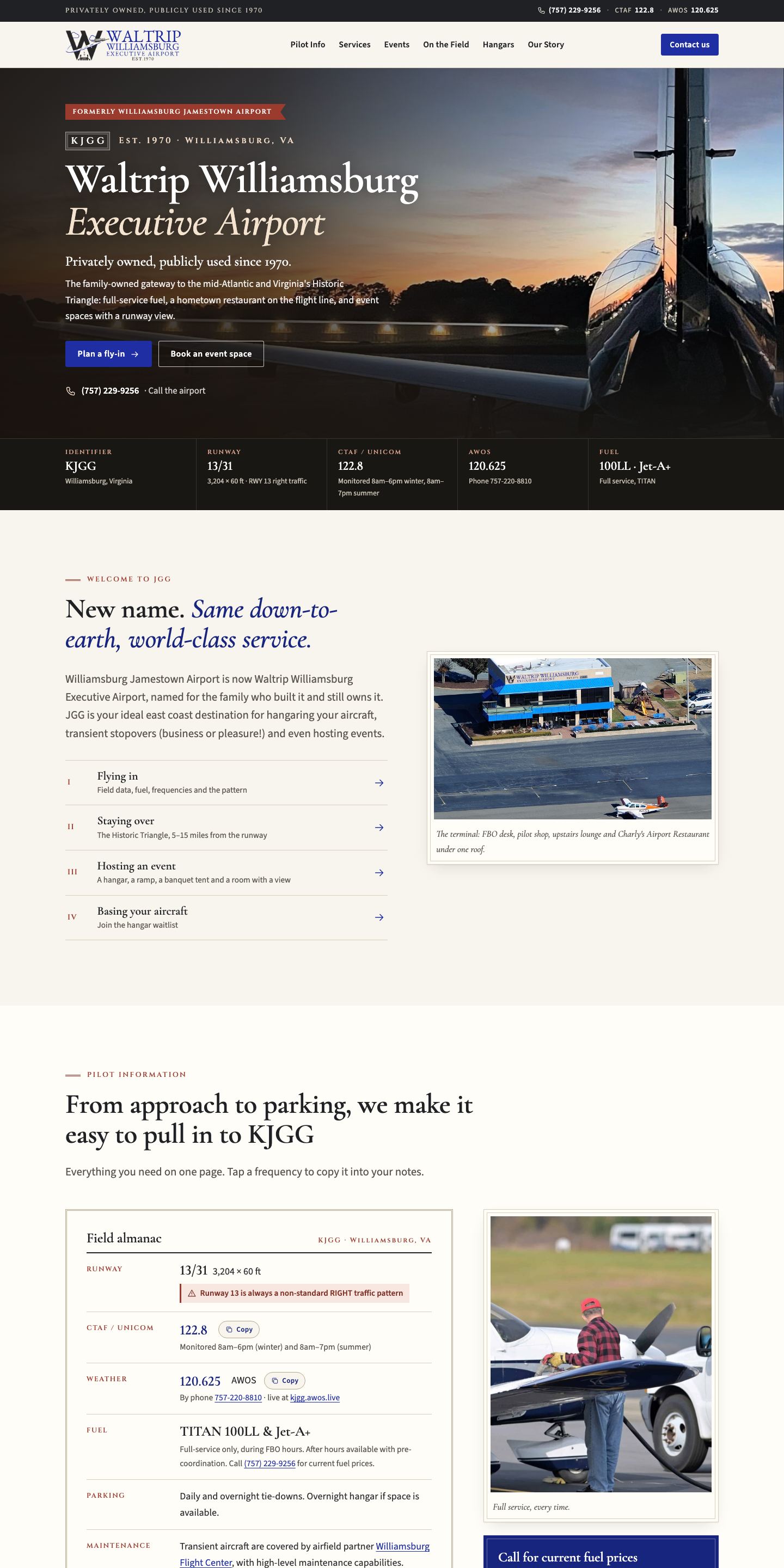Click the arrow on Staying over row
Screen dimensions: 784x1568
coord(378,828)
